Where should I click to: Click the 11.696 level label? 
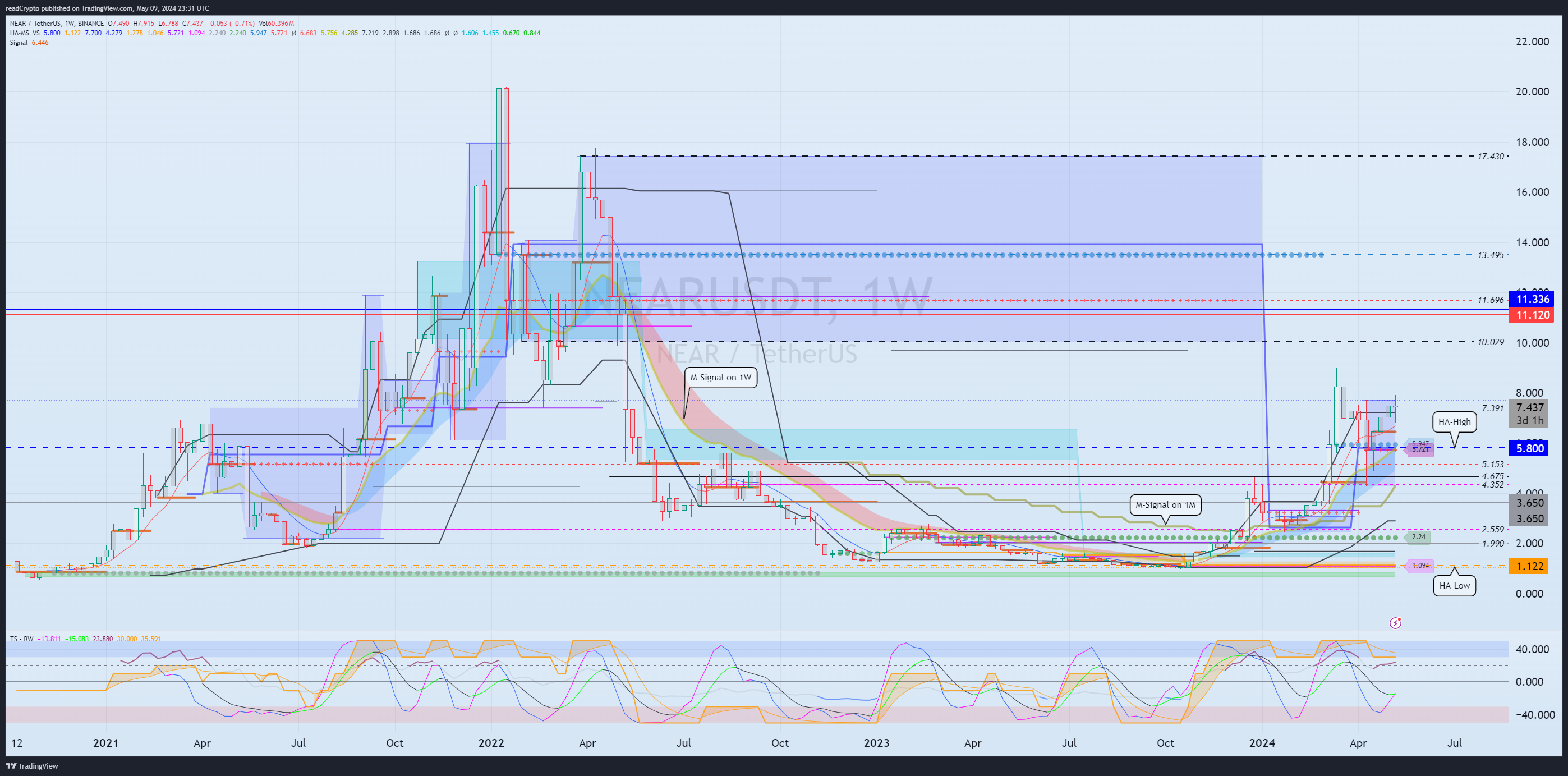[x=1491, y=300]
